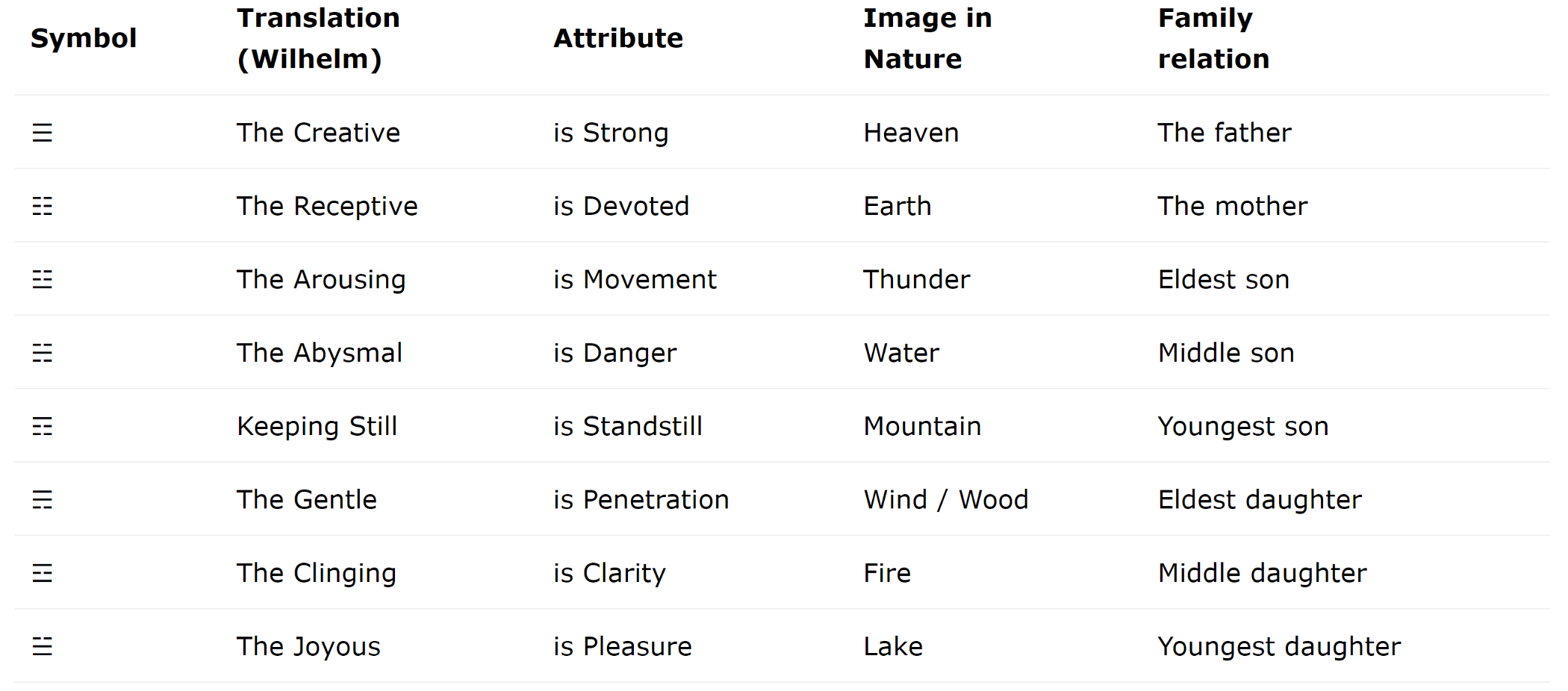Select the 'Middle son' cell
Image resolution: width=1568 pixels, height=691 pixels.
[1226, 353]
